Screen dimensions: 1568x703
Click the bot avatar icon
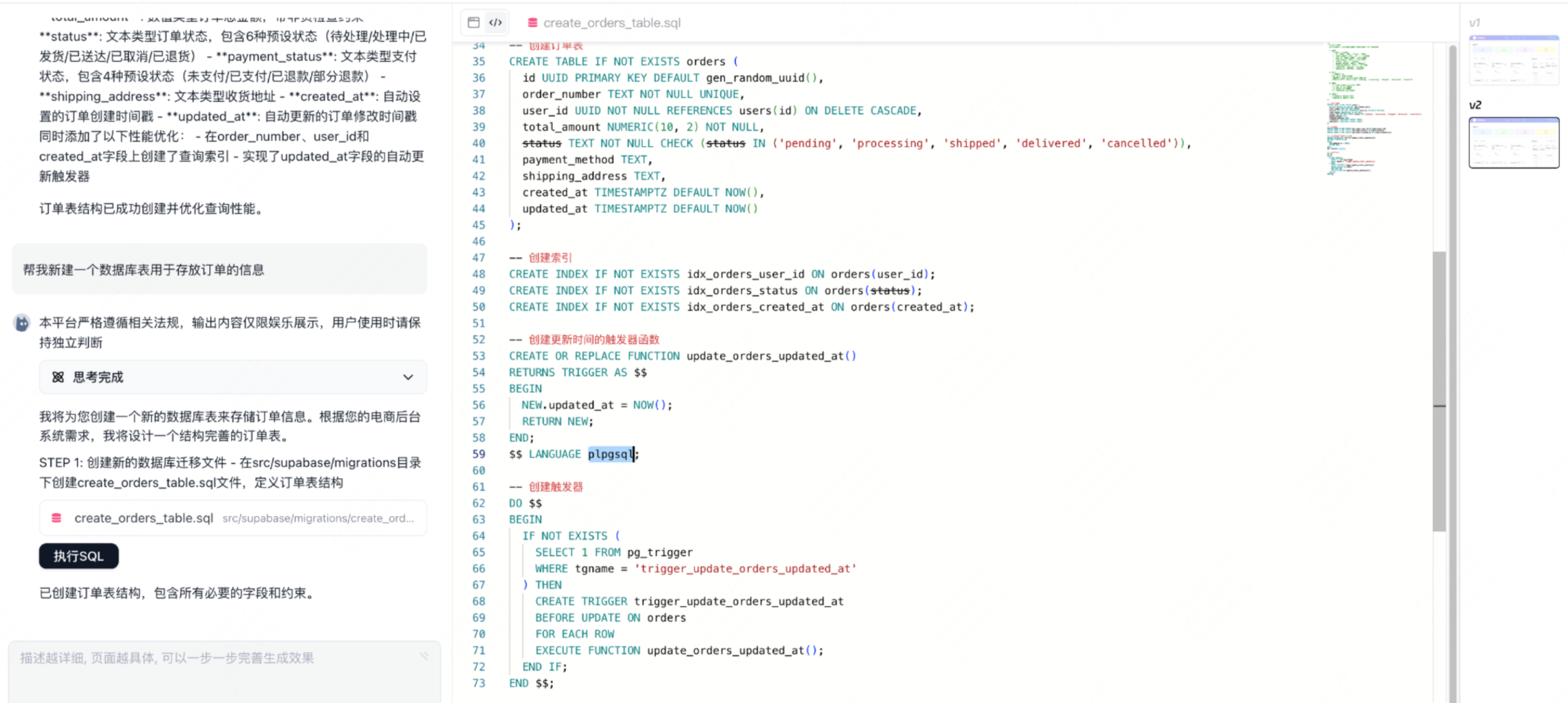tap(22, 323)
